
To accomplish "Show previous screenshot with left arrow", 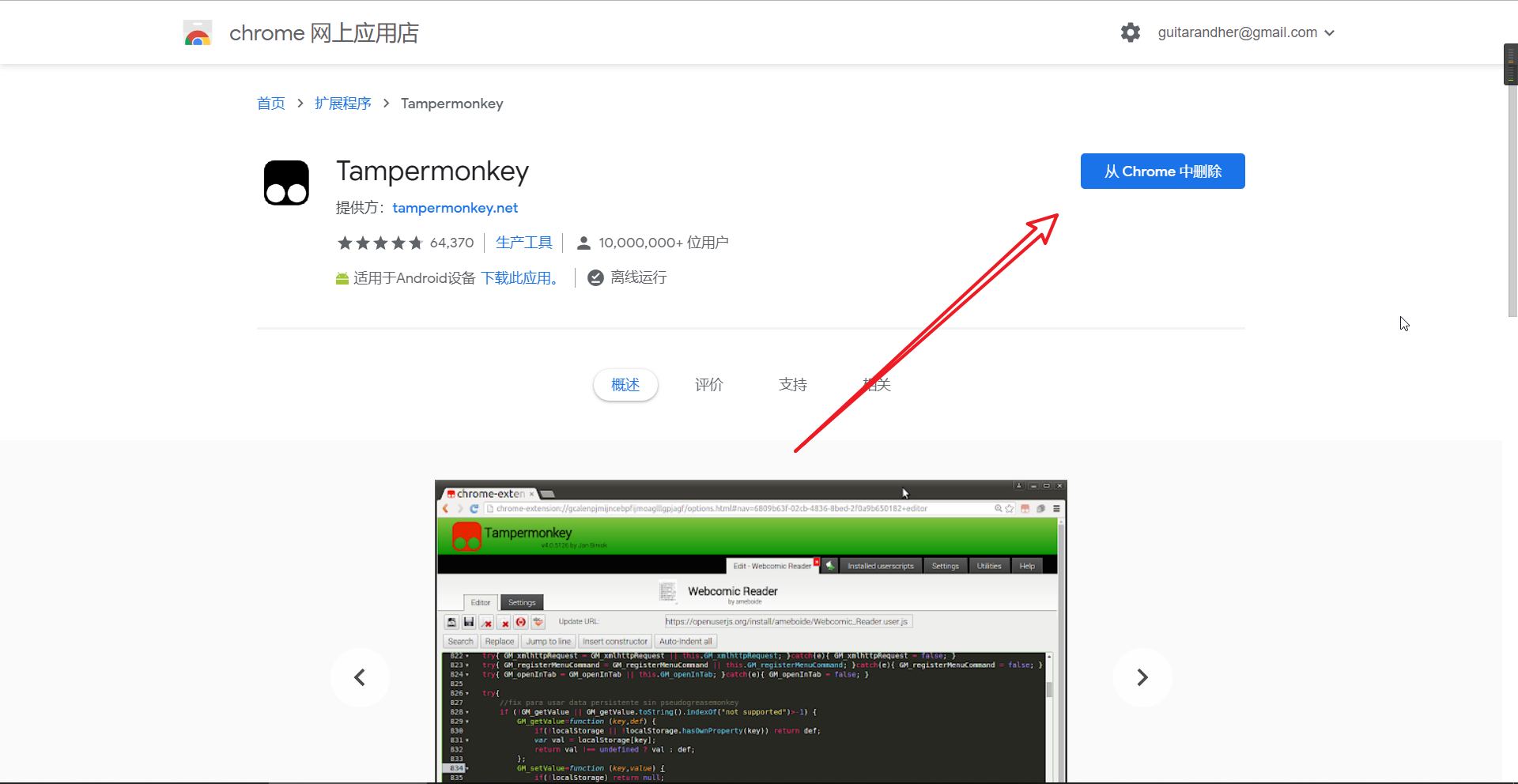I will [360, 677].
